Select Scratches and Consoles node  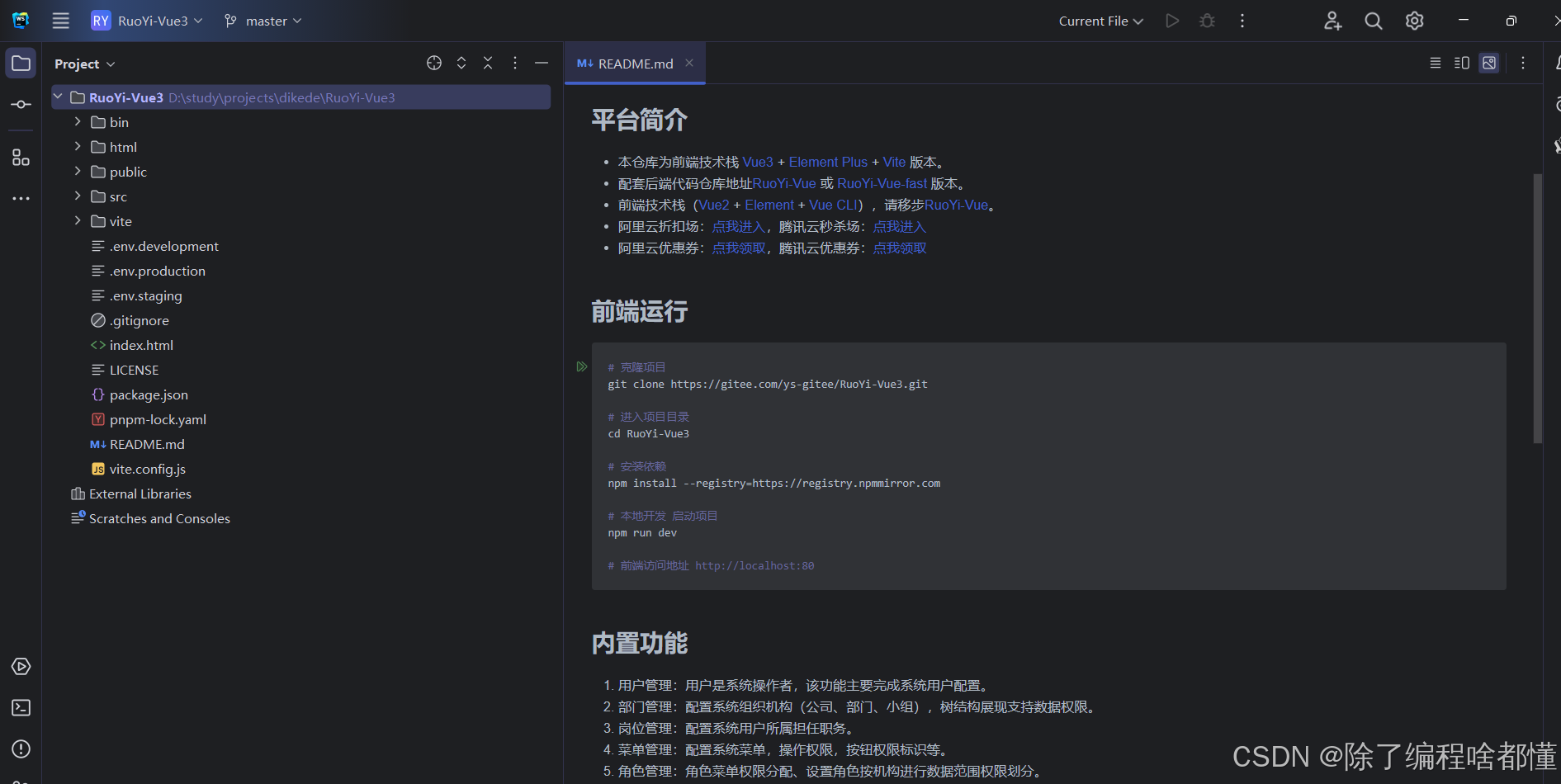[x=150, y=518]
